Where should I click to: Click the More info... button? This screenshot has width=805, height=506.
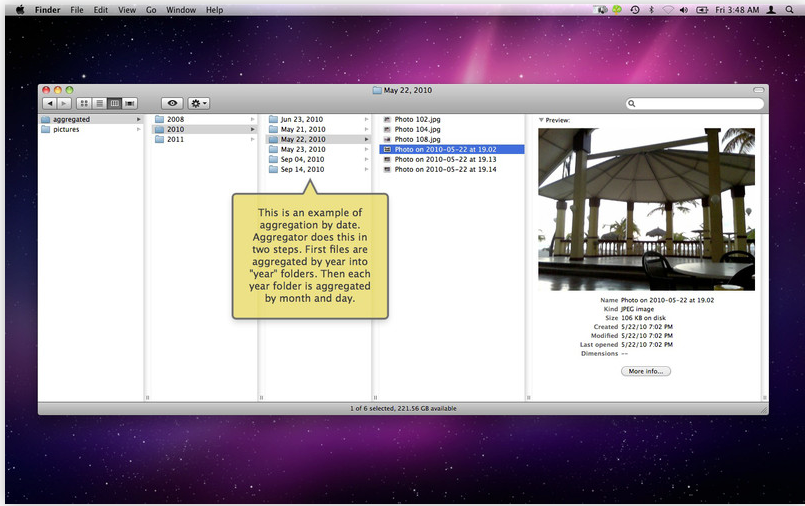click(x=646, y=371)
